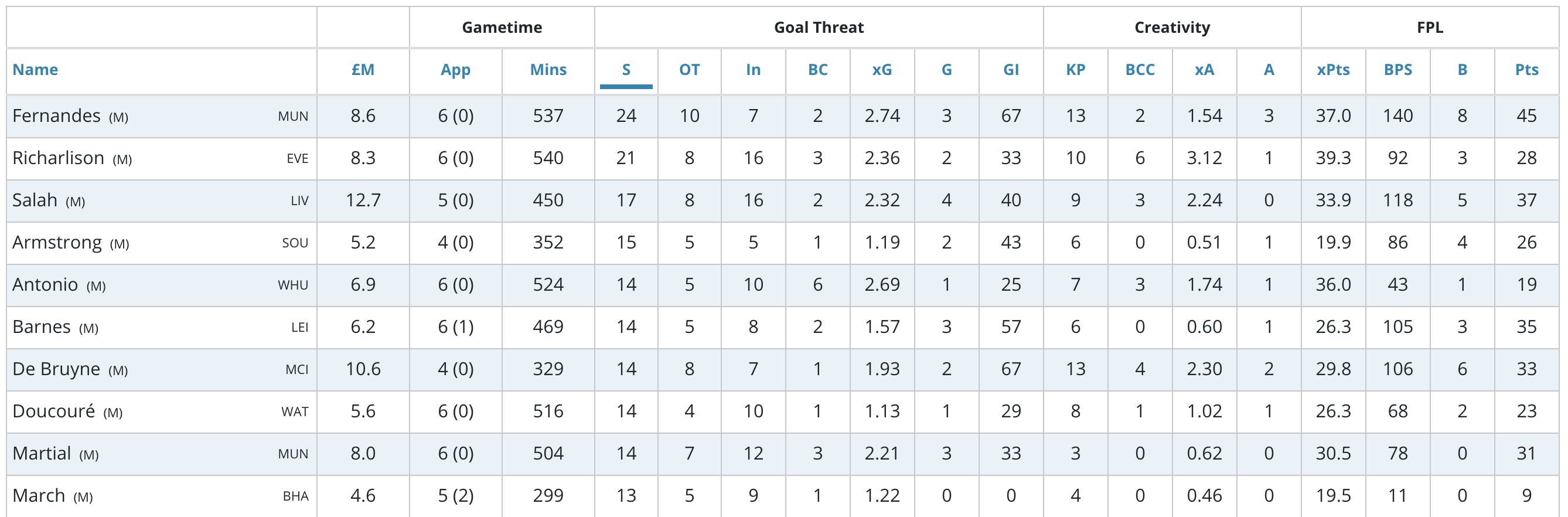Sort by GI column header
1568x517 pixels.
(1010, 69)
